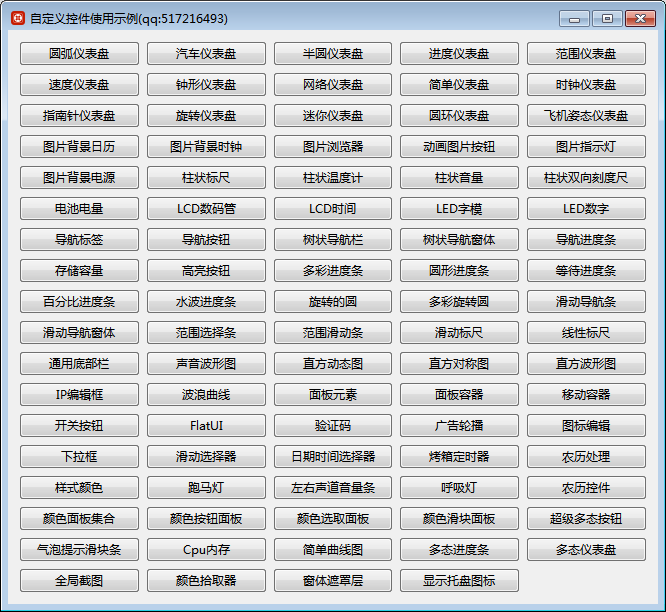This screenshot has height=612, width=666.
Task: Open the 开关按钮 example
Action: pos(79,426)
